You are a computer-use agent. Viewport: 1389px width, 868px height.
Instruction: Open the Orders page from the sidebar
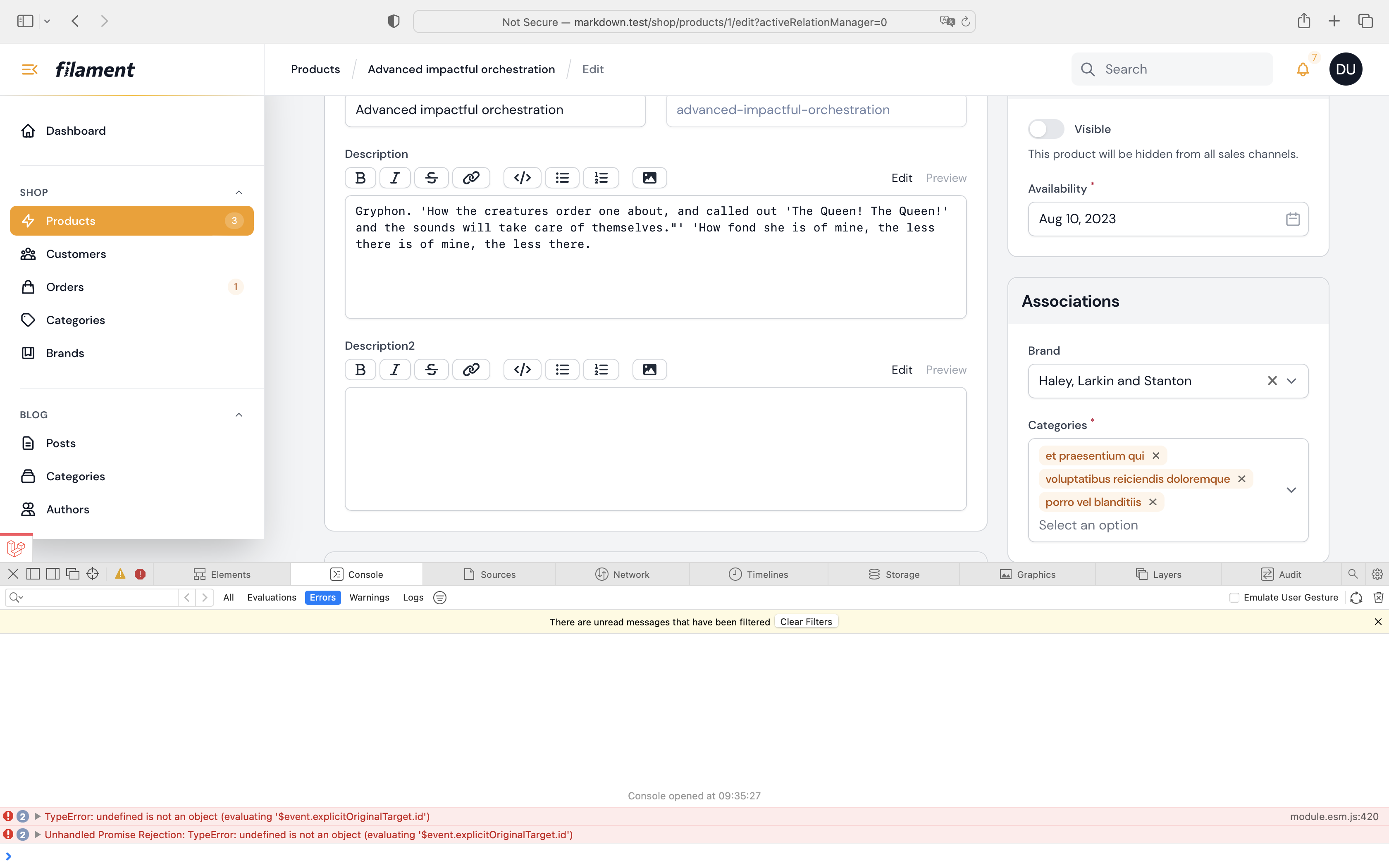click(x=64, y=286)
